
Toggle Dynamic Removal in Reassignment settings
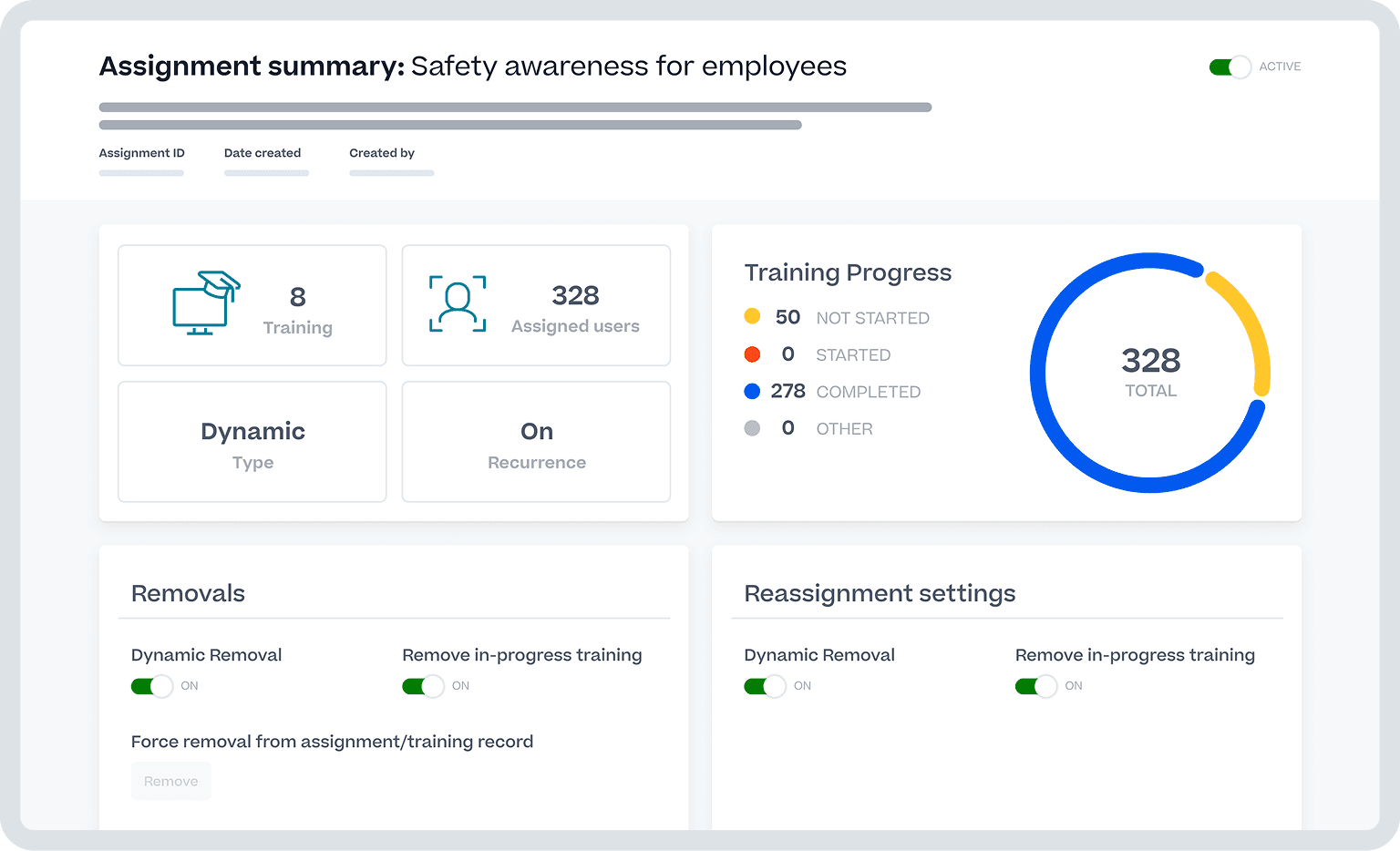765,686
